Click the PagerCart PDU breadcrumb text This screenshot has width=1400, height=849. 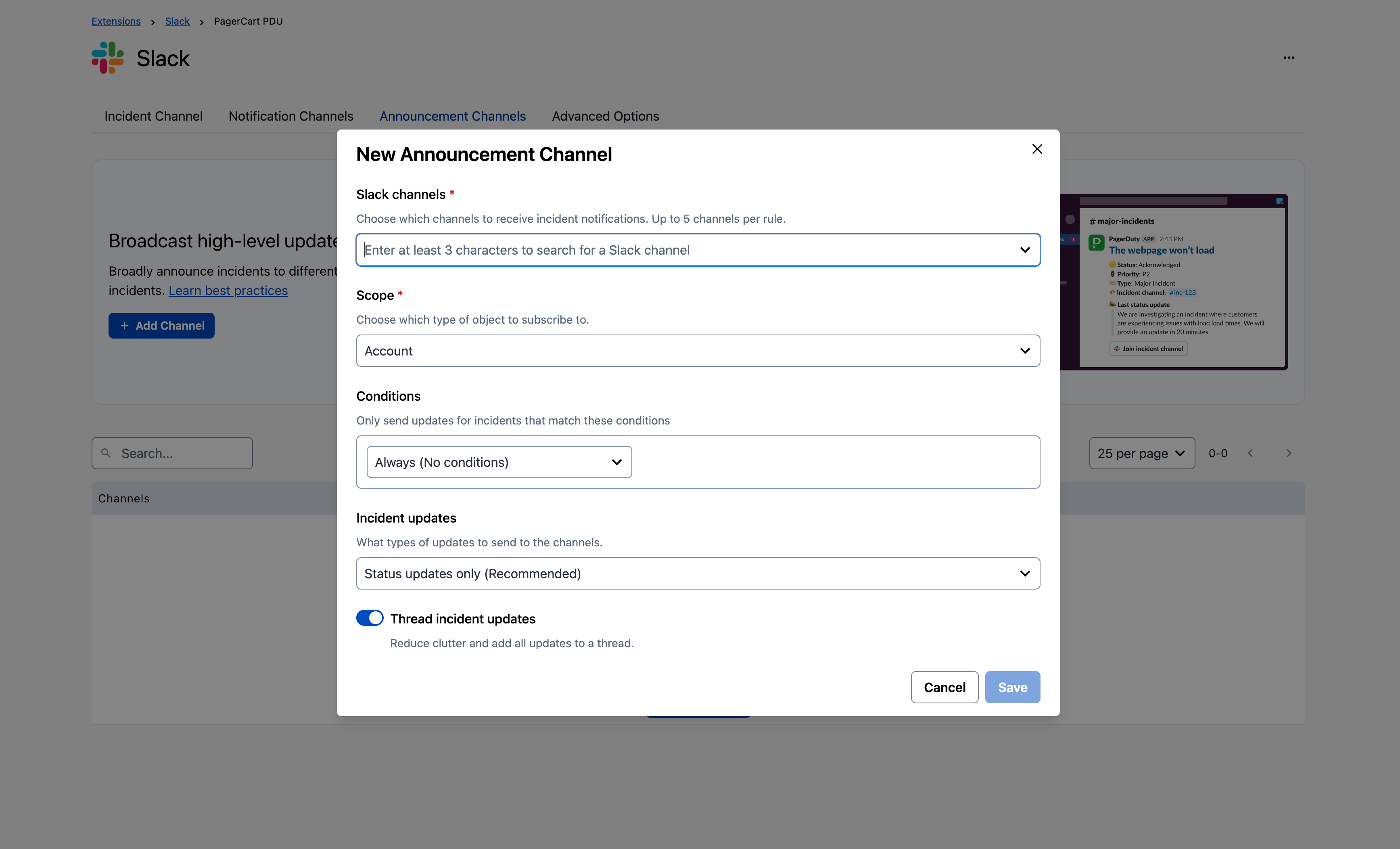tap(248, 21)
